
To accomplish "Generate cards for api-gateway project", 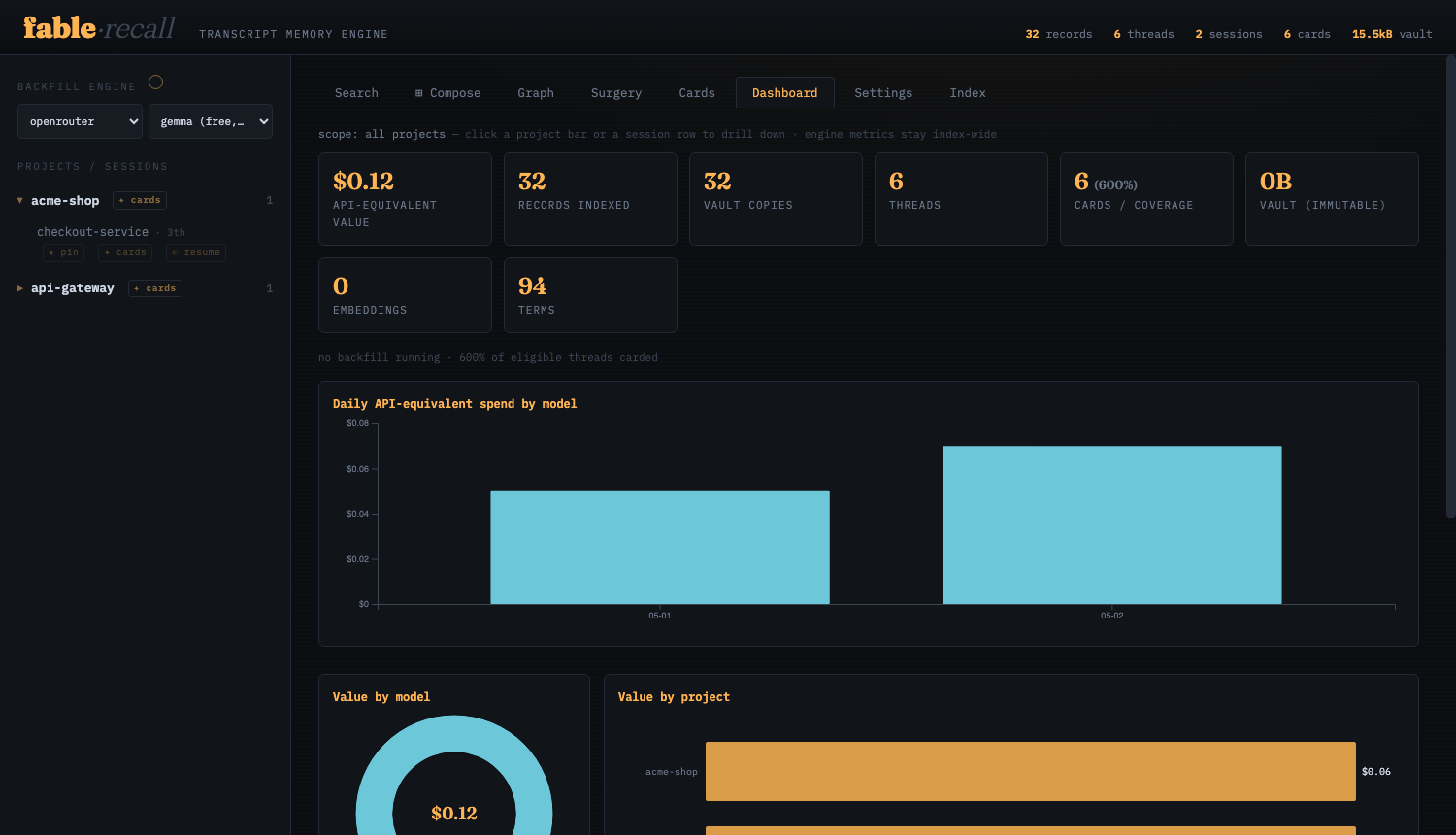I will [155, 288].
